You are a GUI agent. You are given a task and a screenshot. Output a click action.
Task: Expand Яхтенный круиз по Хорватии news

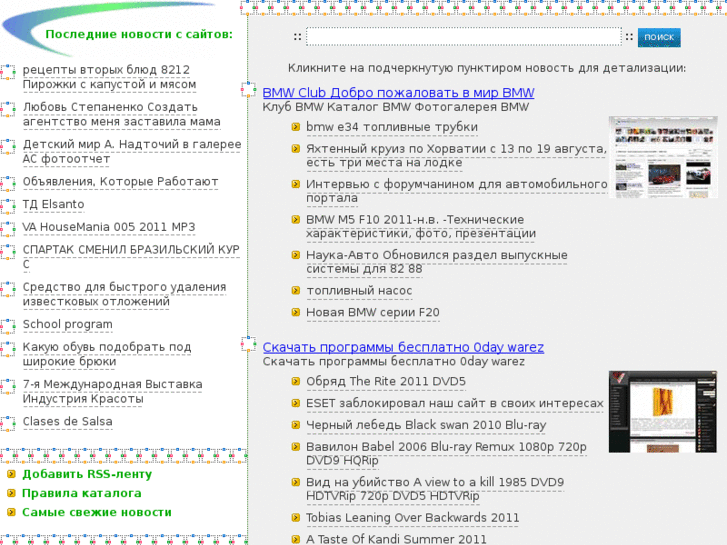[456, 155]
